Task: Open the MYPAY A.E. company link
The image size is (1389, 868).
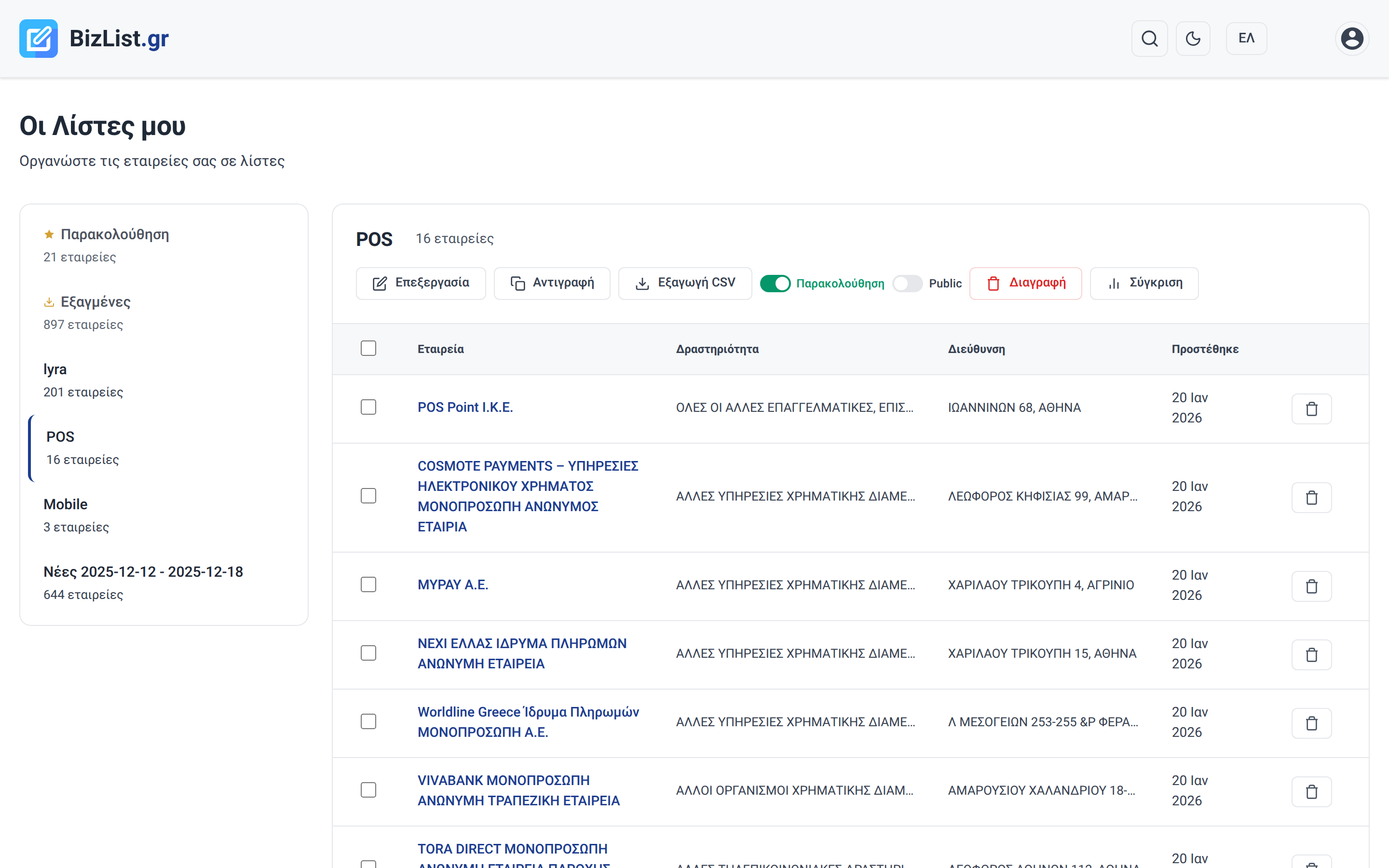Action: click(453, 584)
